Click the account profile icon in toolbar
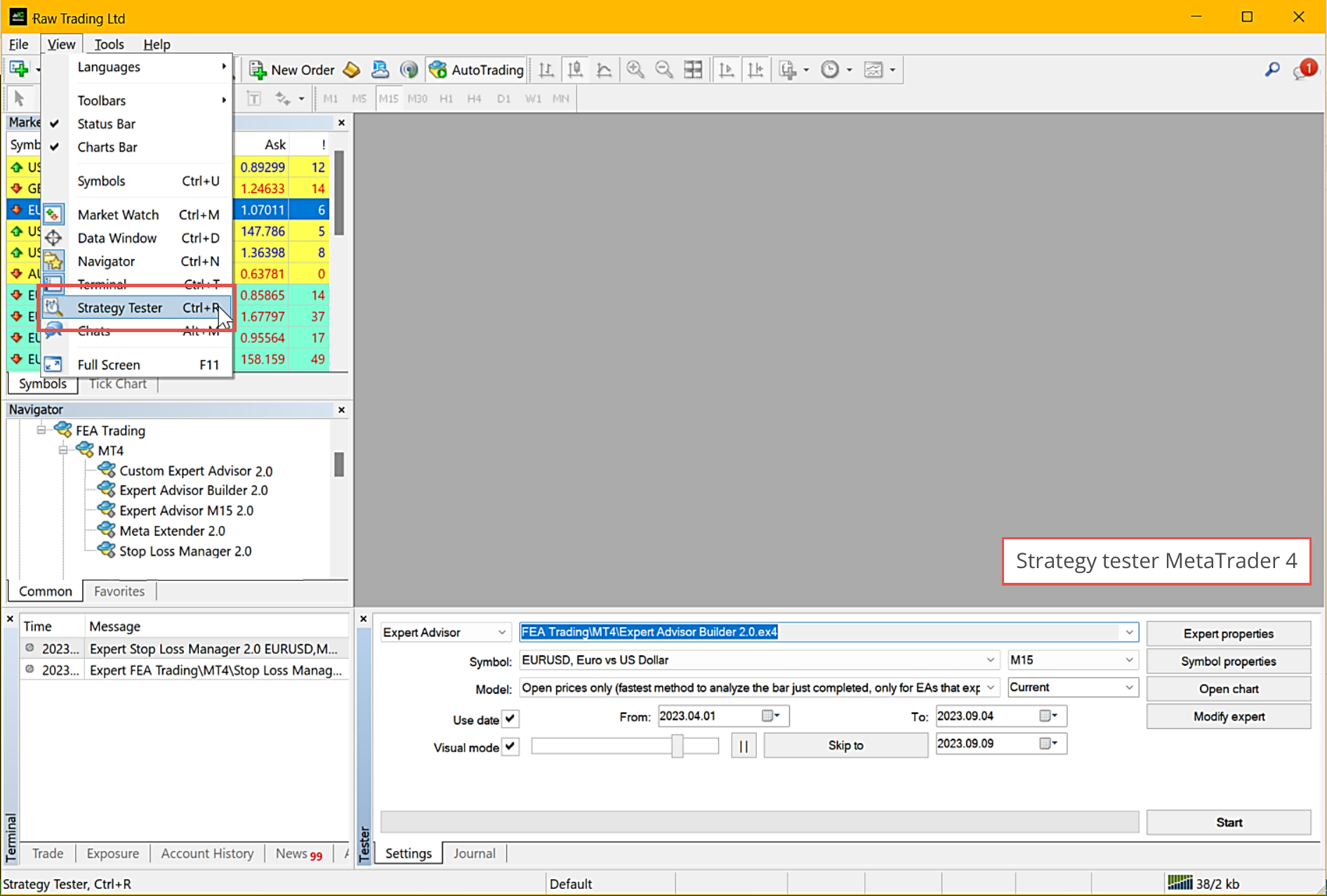Screen dimensions: 1327x896 pyautogui.click(x=380, y=70)
